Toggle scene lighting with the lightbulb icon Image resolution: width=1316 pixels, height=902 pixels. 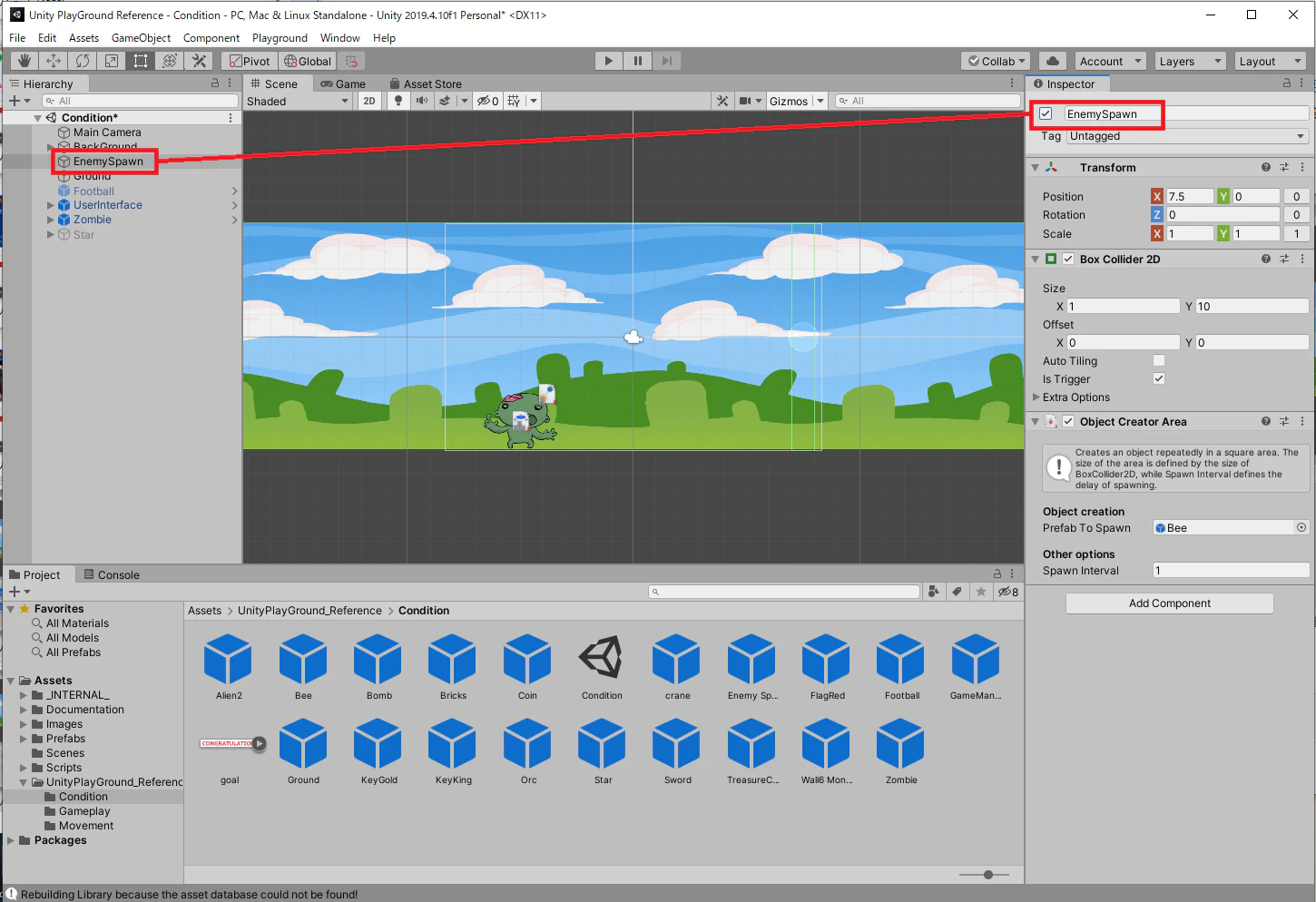tap(398, 101)
